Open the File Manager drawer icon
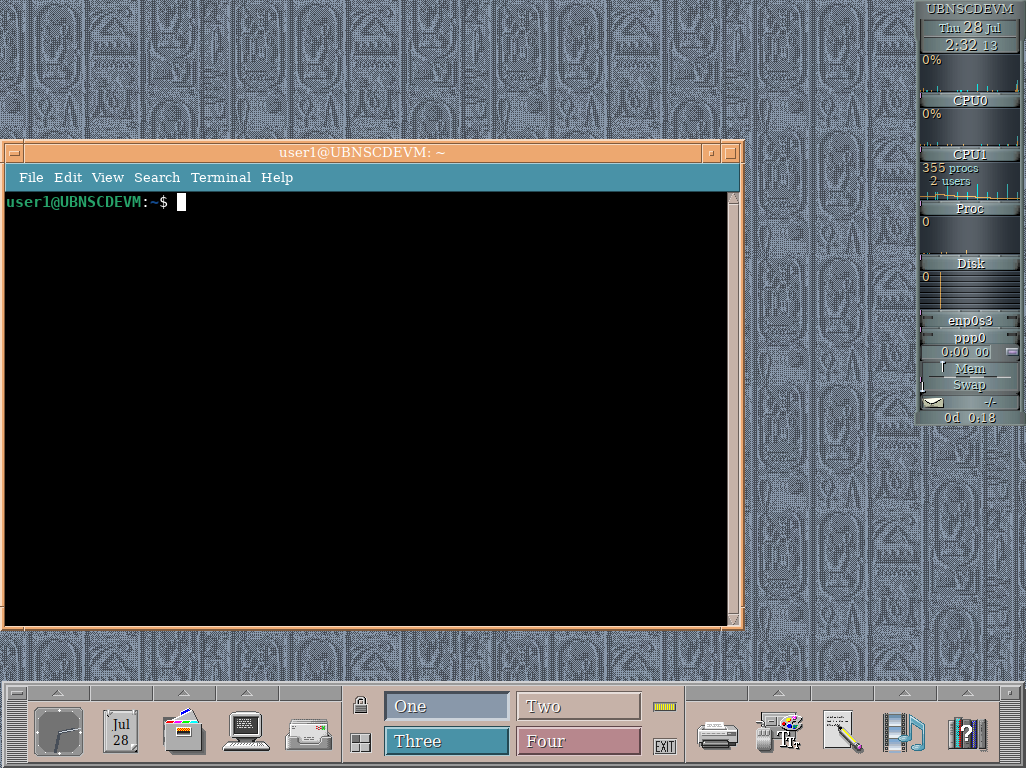This screenshot has width=1026, height=768. click(183, 733)
